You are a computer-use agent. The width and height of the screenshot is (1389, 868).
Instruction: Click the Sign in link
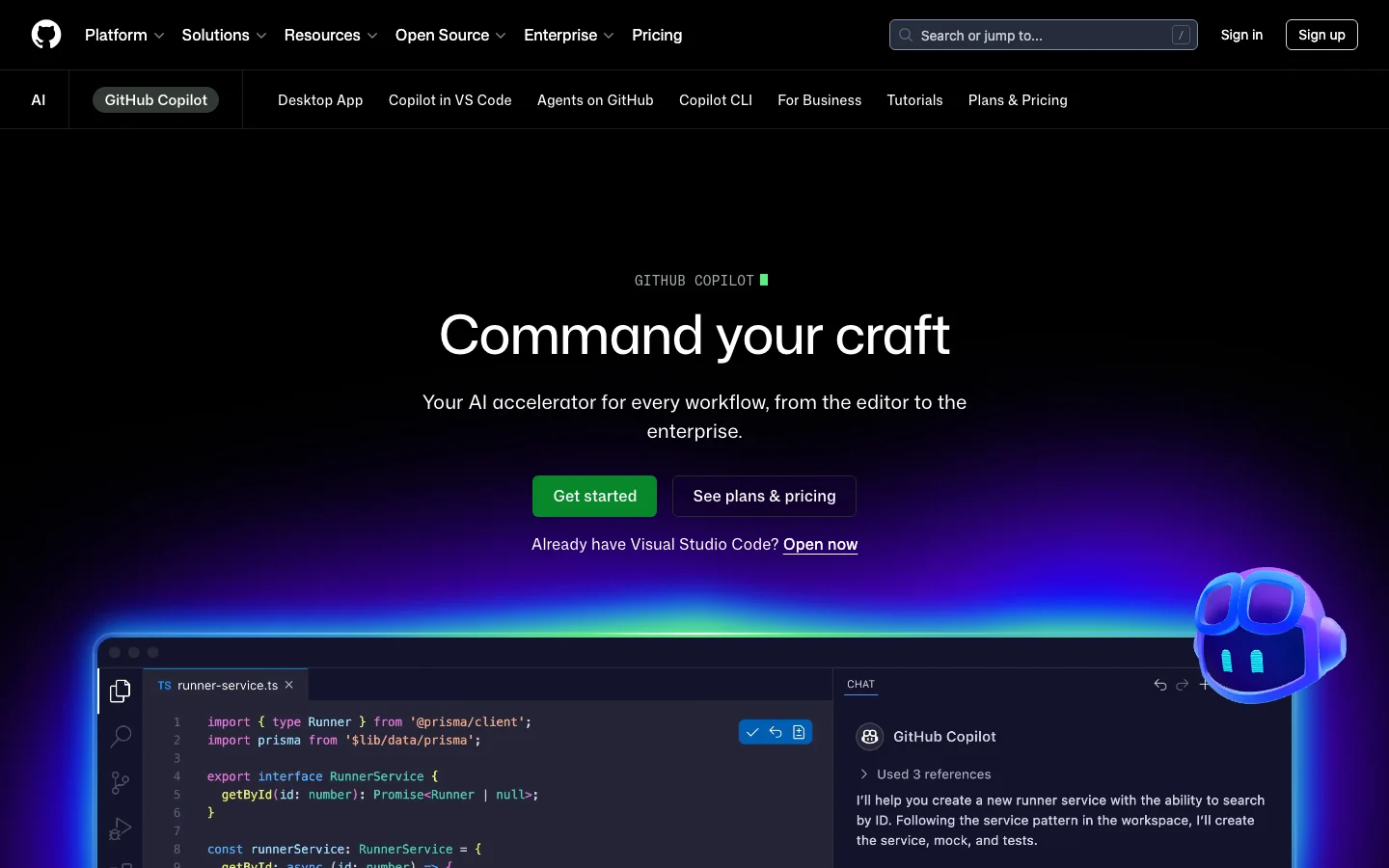(1241, 35)
